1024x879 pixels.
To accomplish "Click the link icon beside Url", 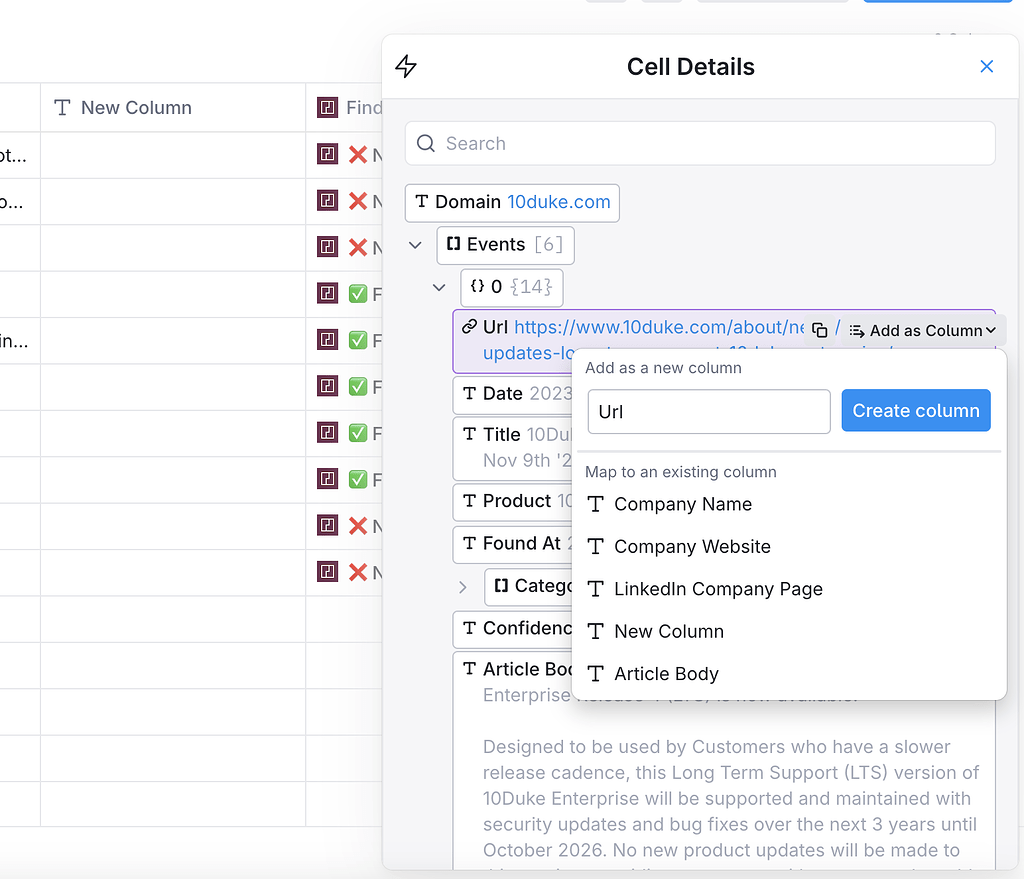I will point(469,327).
